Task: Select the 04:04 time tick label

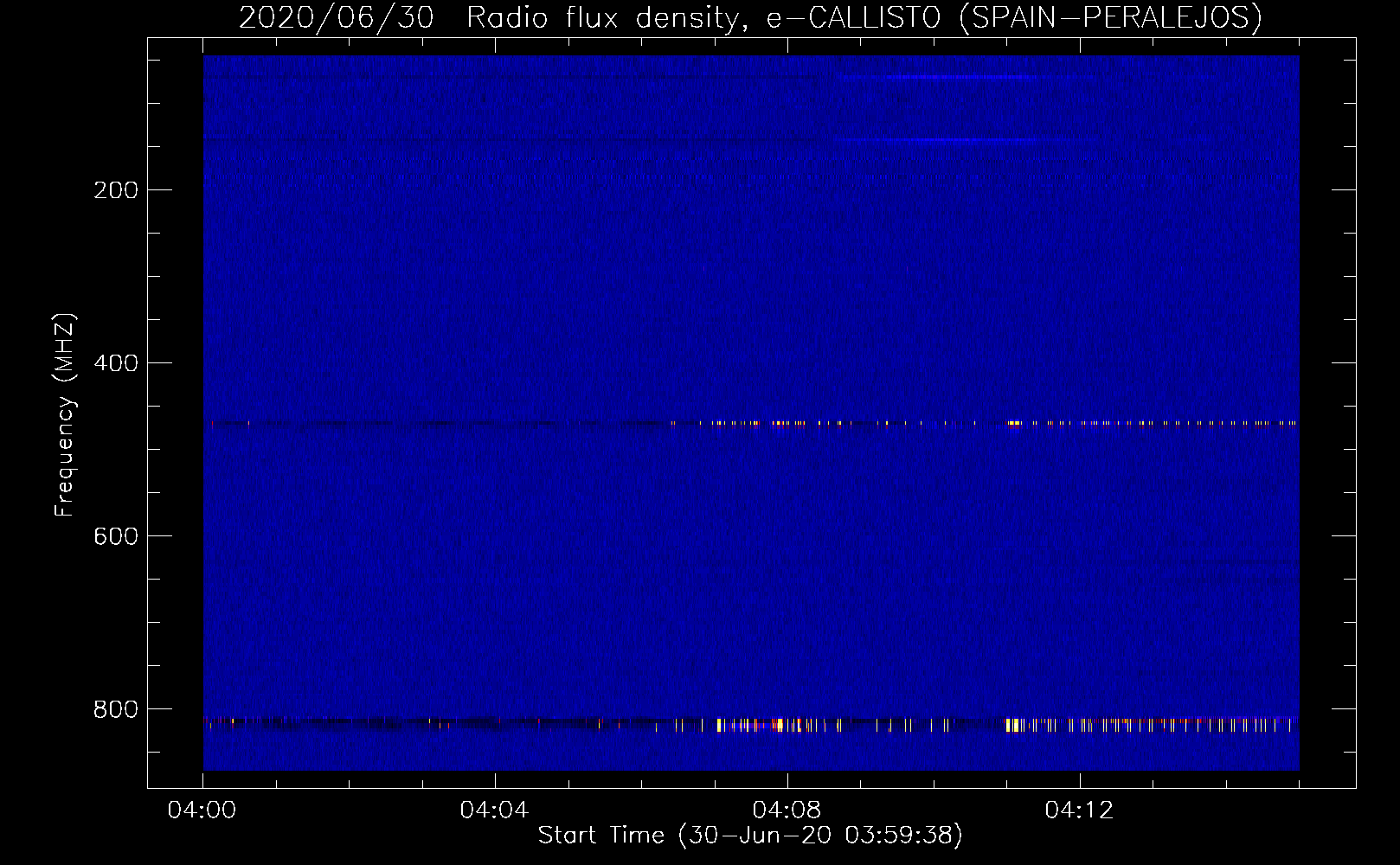Action: (x=494, y=811)
